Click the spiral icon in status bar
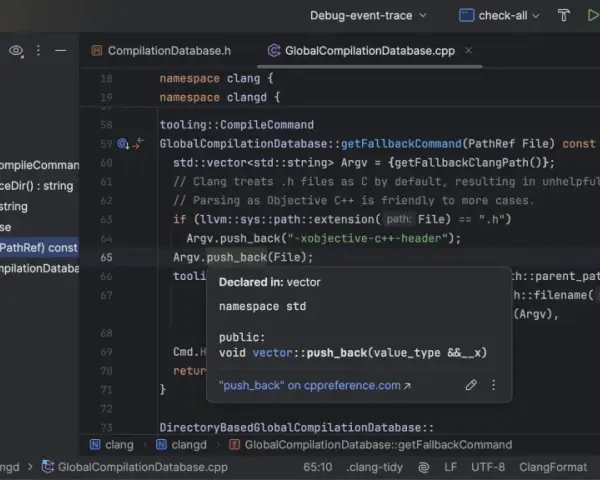This screenshot has width=600, height=480. [424, 467]
